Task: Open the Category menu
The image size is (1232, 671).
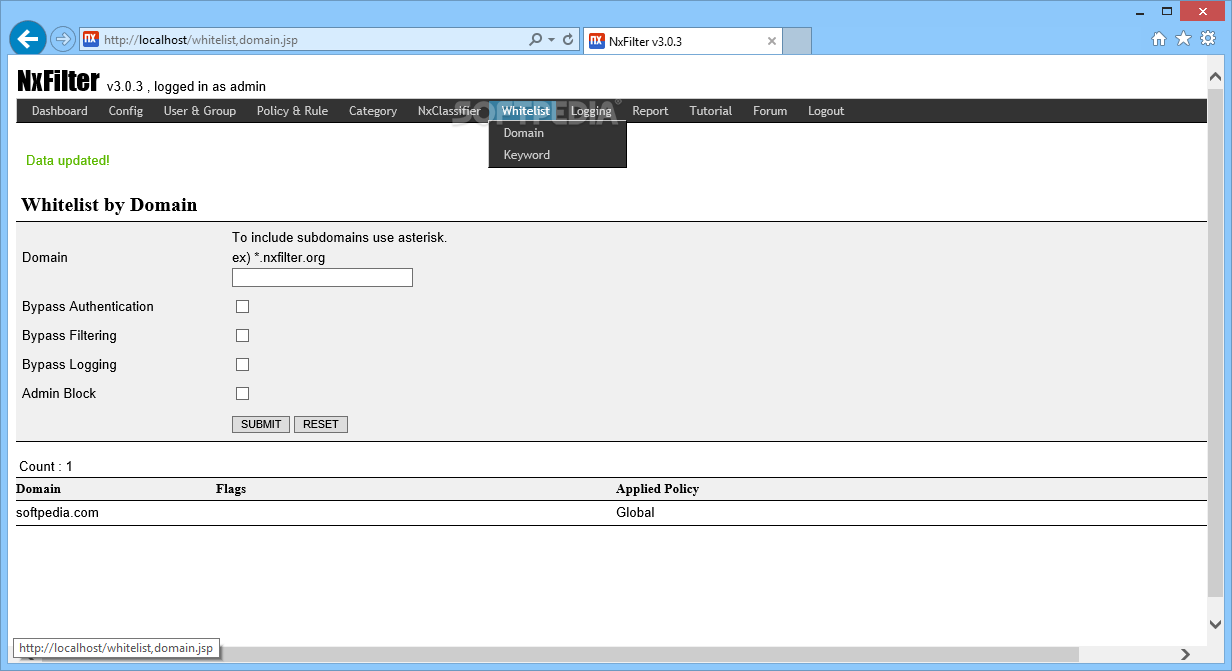Action: (x=373, y=111)
